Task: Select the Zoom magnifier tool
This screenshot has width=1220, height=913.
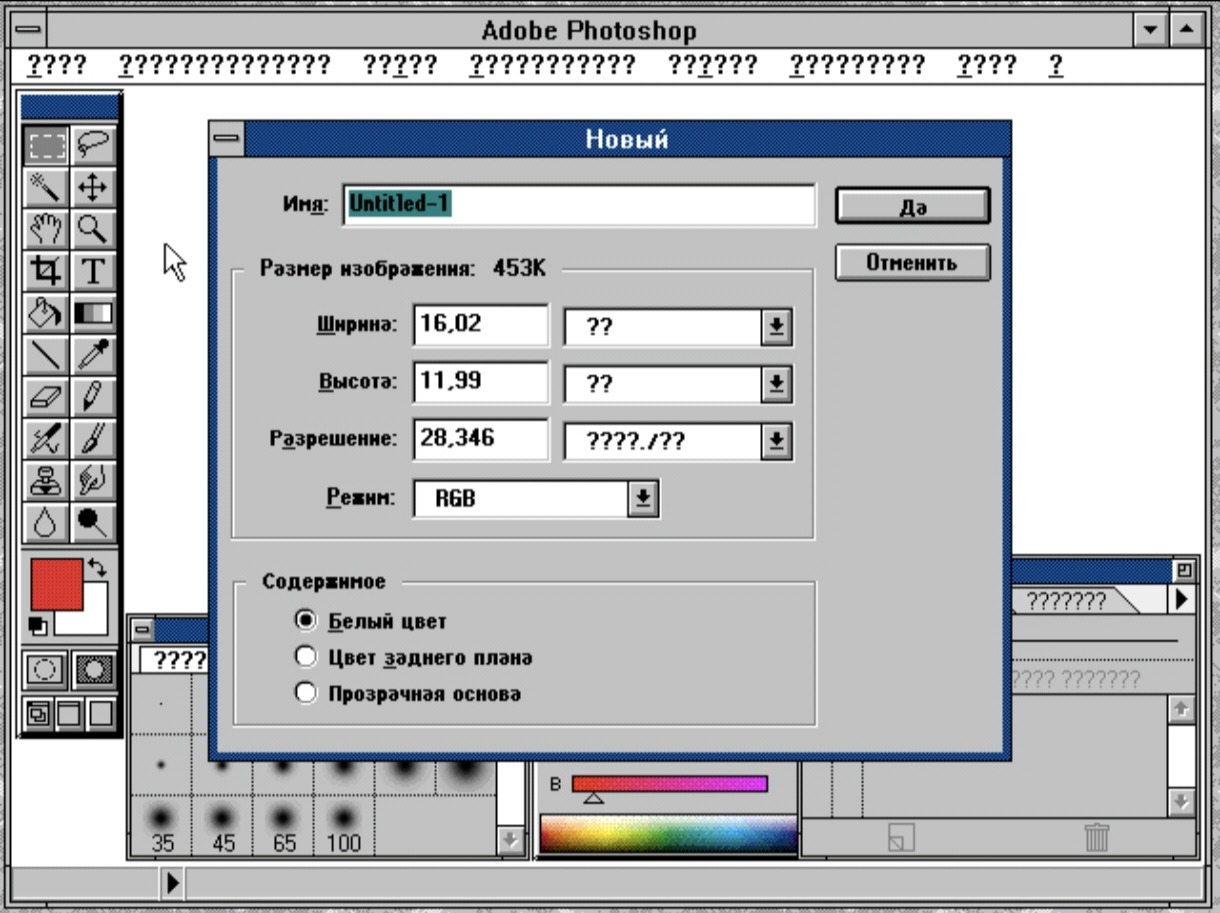Action: click(93, 229)
